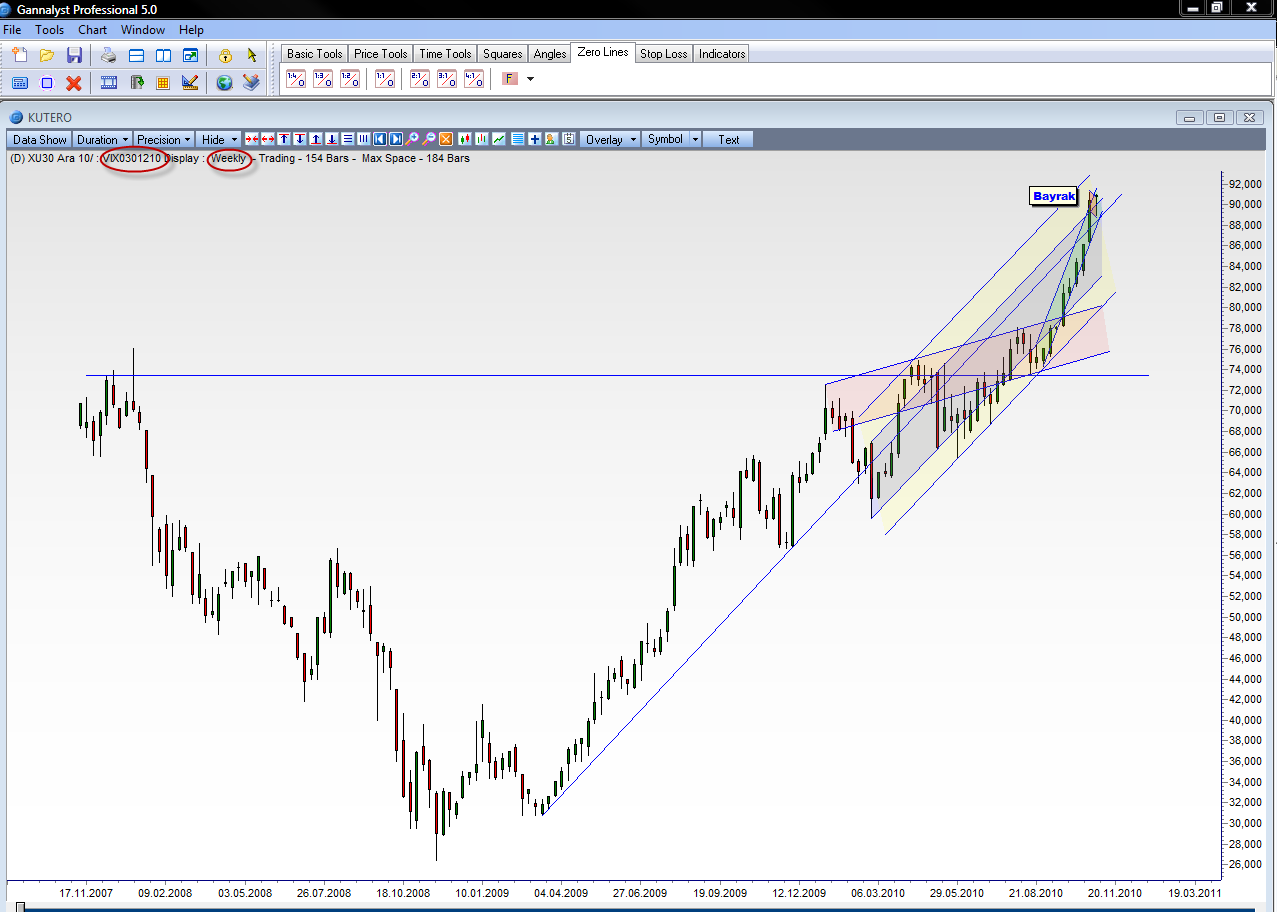Tile windows vertically icon
The image size is (1277, 912).
click(163, 55)
